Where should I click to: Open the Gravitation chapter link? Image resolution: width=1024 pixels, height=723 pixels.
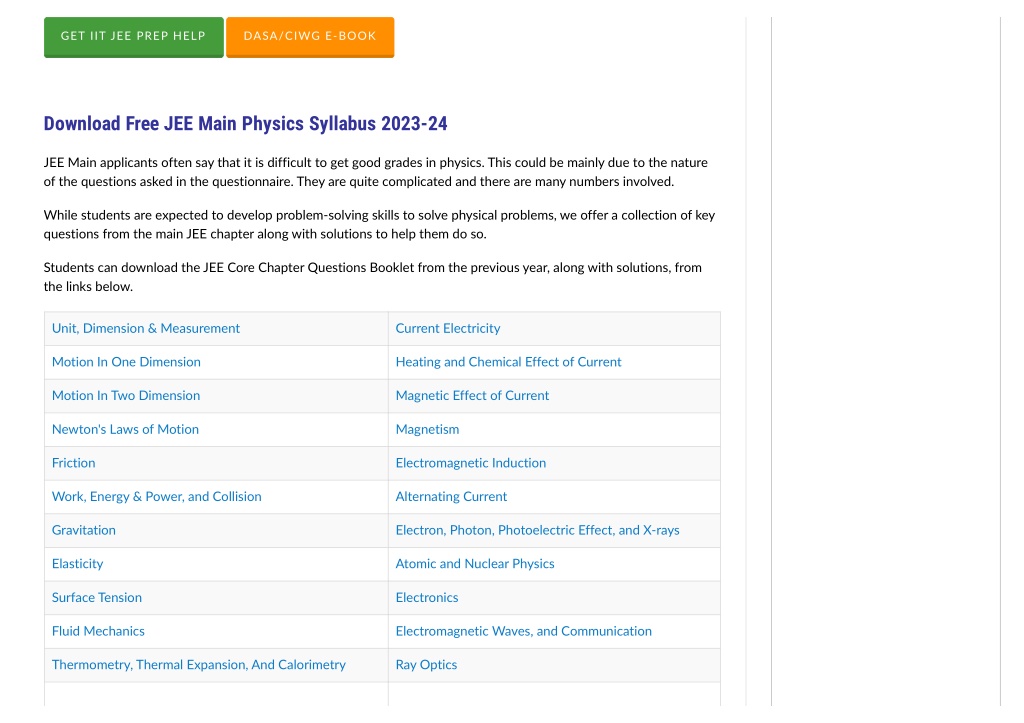point(84,530)
